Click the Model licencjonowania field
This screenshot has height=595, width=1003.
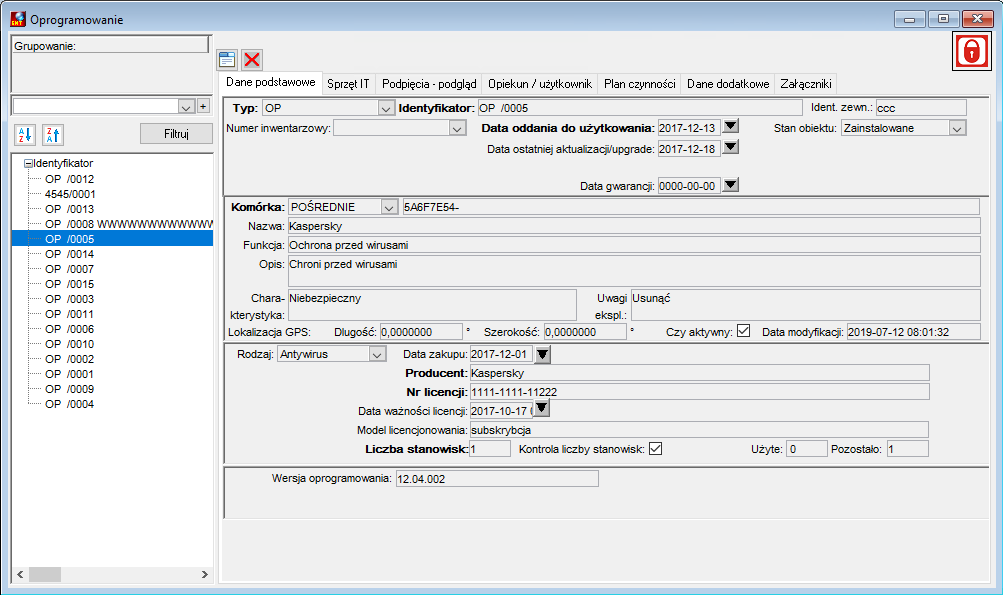699,430
